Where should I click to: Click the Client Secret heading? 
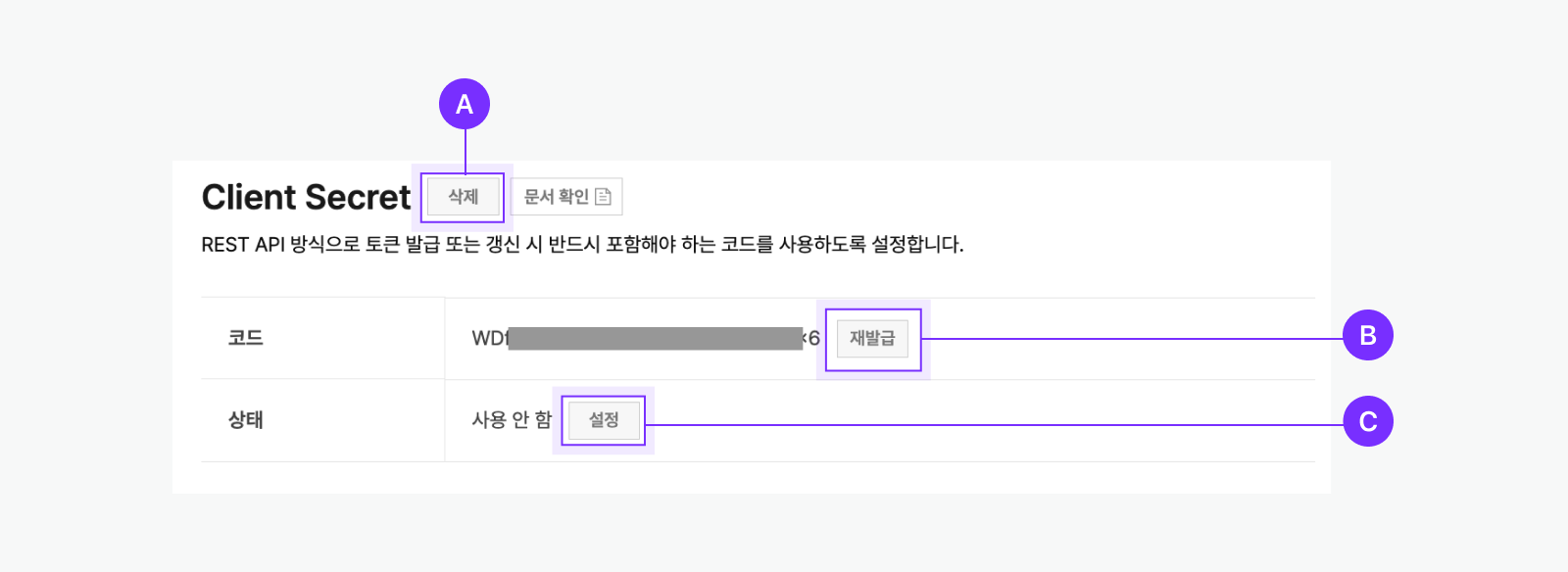tap(306, 197)
